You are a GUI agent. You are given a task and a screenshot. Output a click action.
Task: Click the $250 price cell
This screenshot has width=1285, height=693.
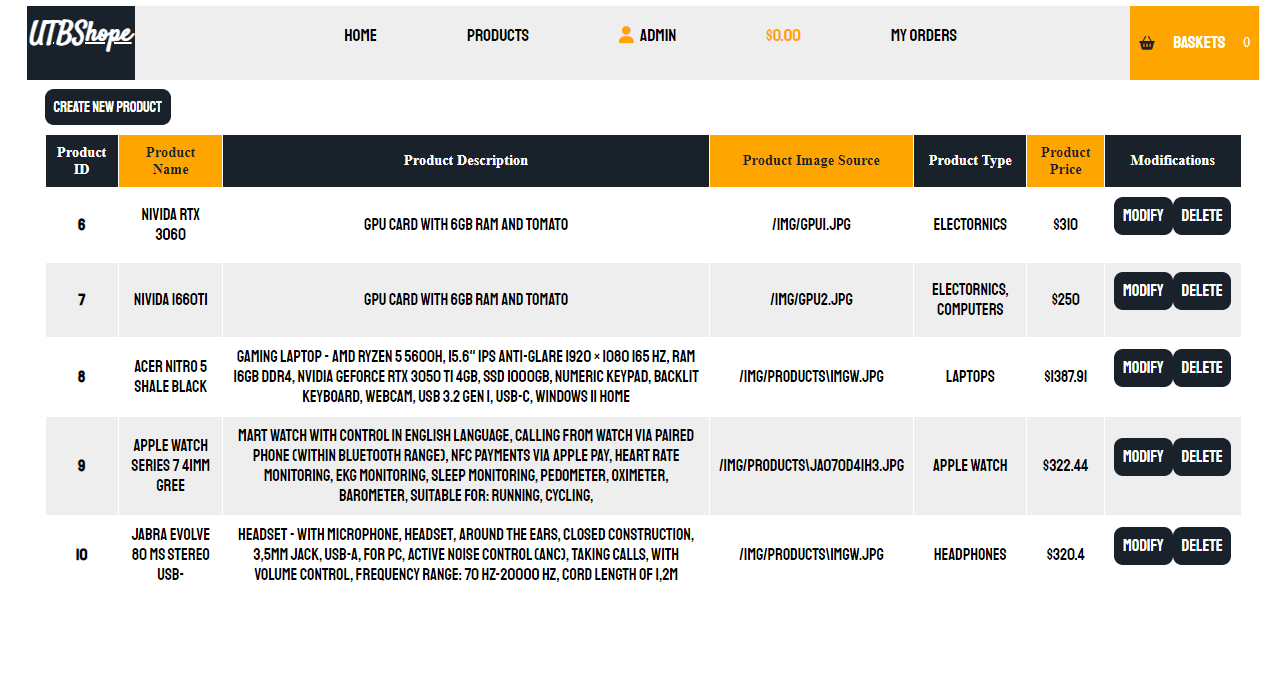[x=1066, y=300]
